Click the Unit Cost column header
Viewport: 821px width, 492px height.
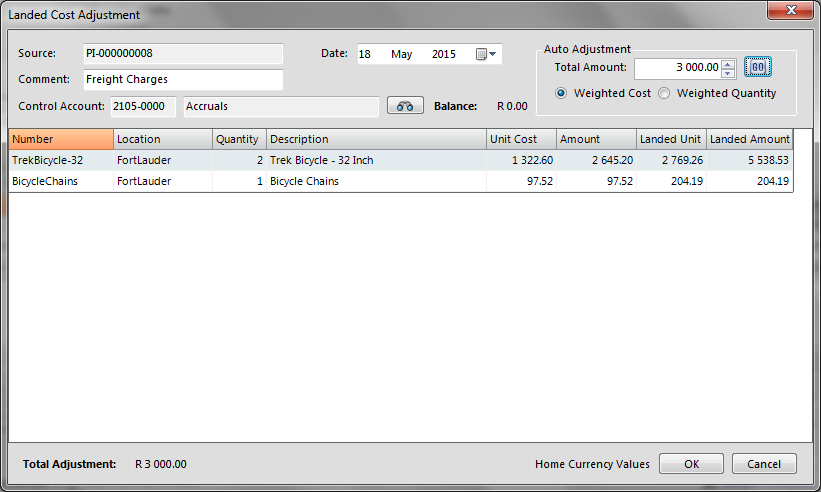(x=520, y=139)
